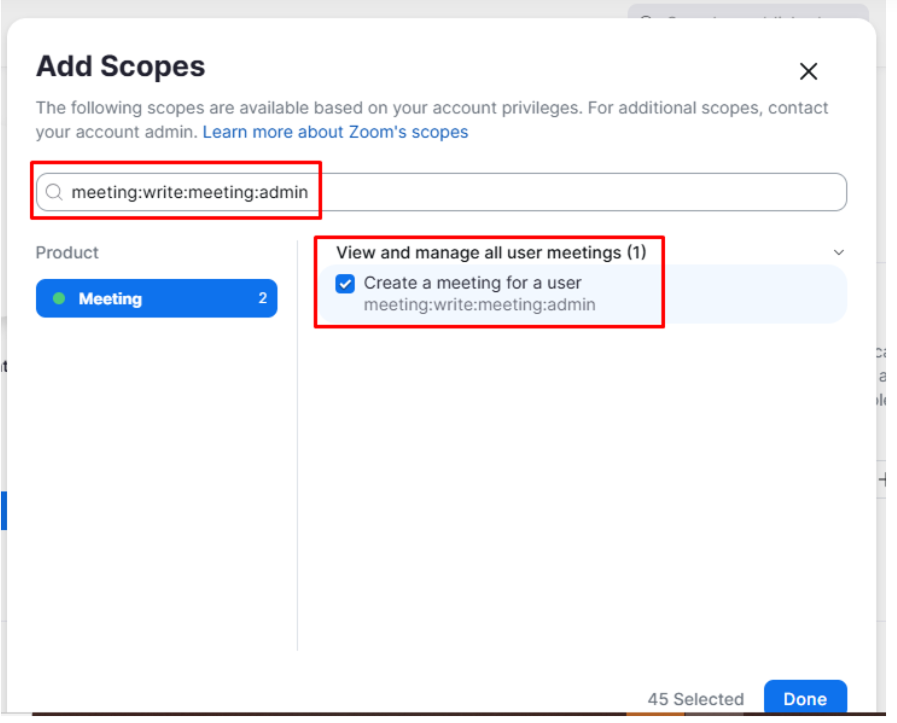Screen dimensions: 897x723
Task: Collapse the scope group using the chevron arrow
Action: pos(838,253)
